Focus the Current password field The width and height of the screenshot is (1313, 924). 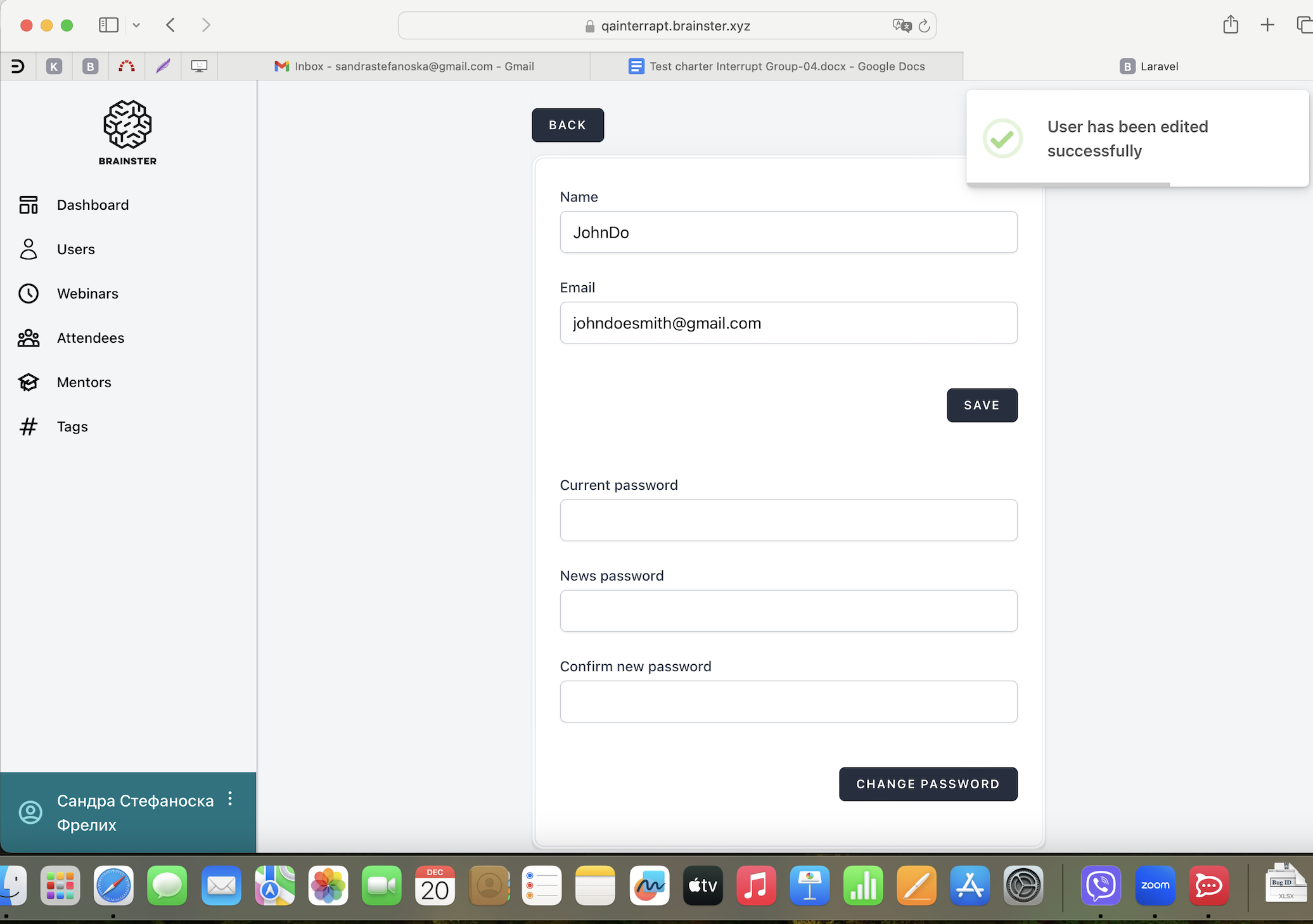(x=788, y=520)
